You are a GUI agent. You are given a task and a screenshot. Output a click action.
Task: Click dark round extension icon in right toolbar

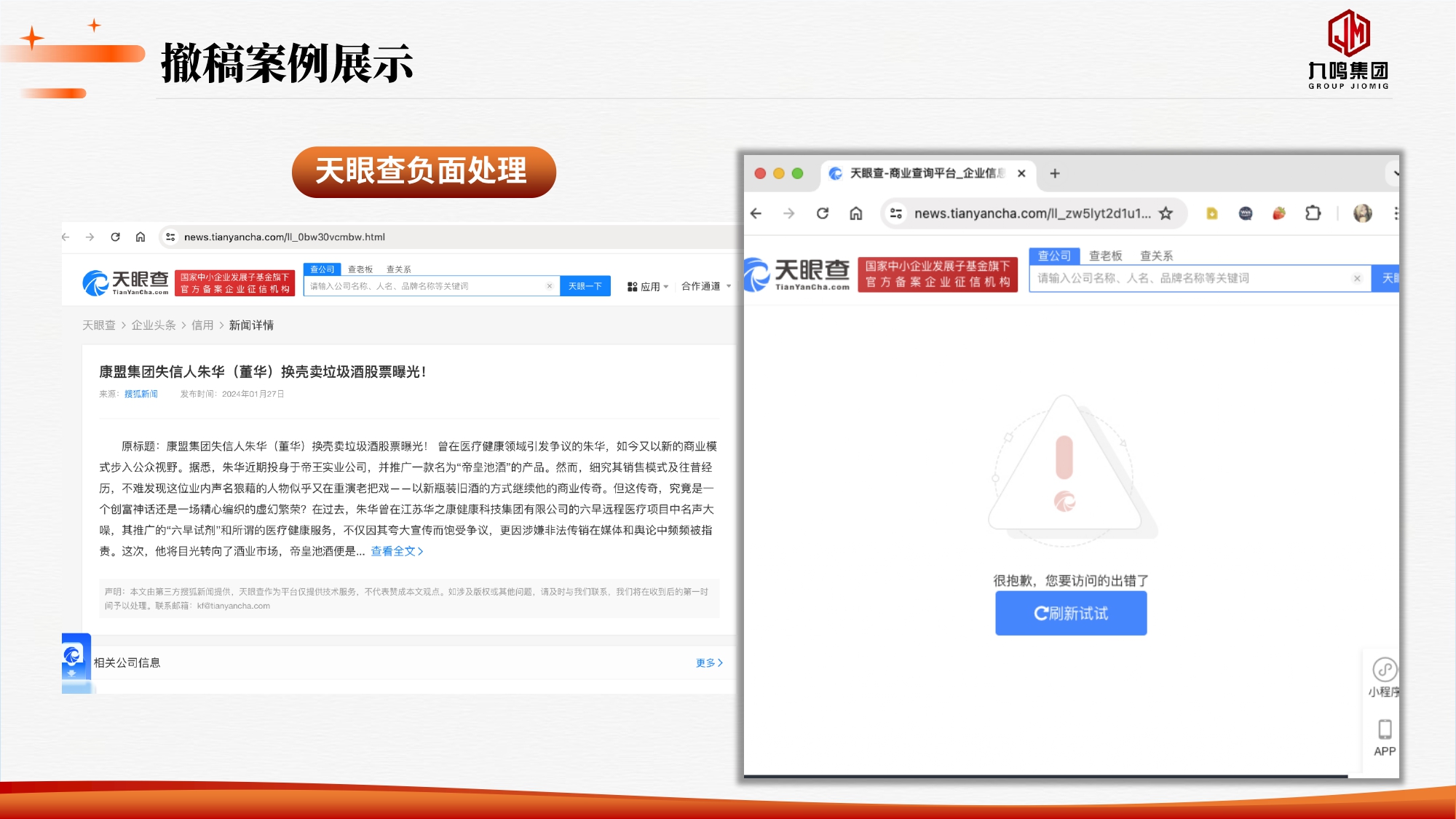(1246, 213)
